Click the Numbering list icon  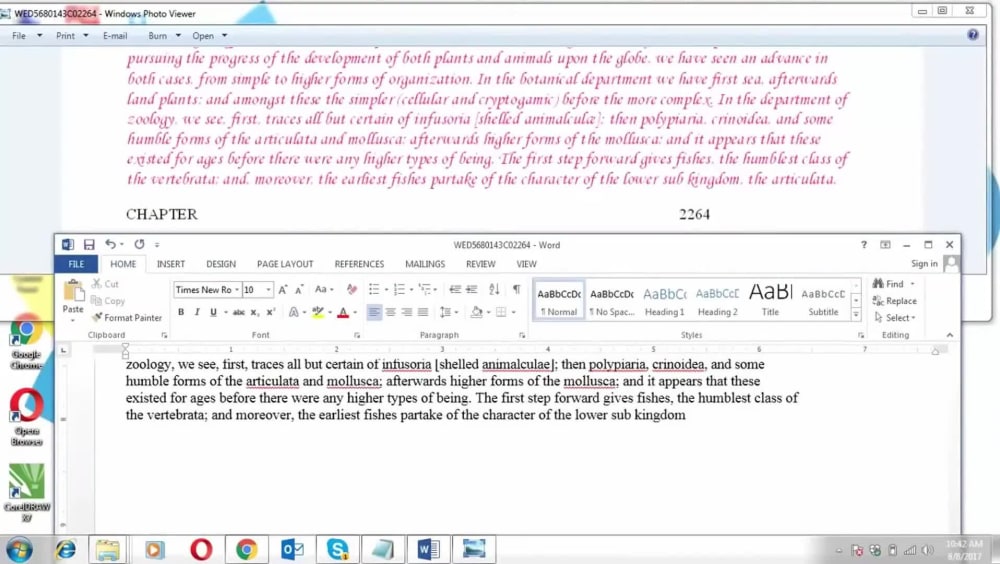pyautogui.click(x=399, y=290)
